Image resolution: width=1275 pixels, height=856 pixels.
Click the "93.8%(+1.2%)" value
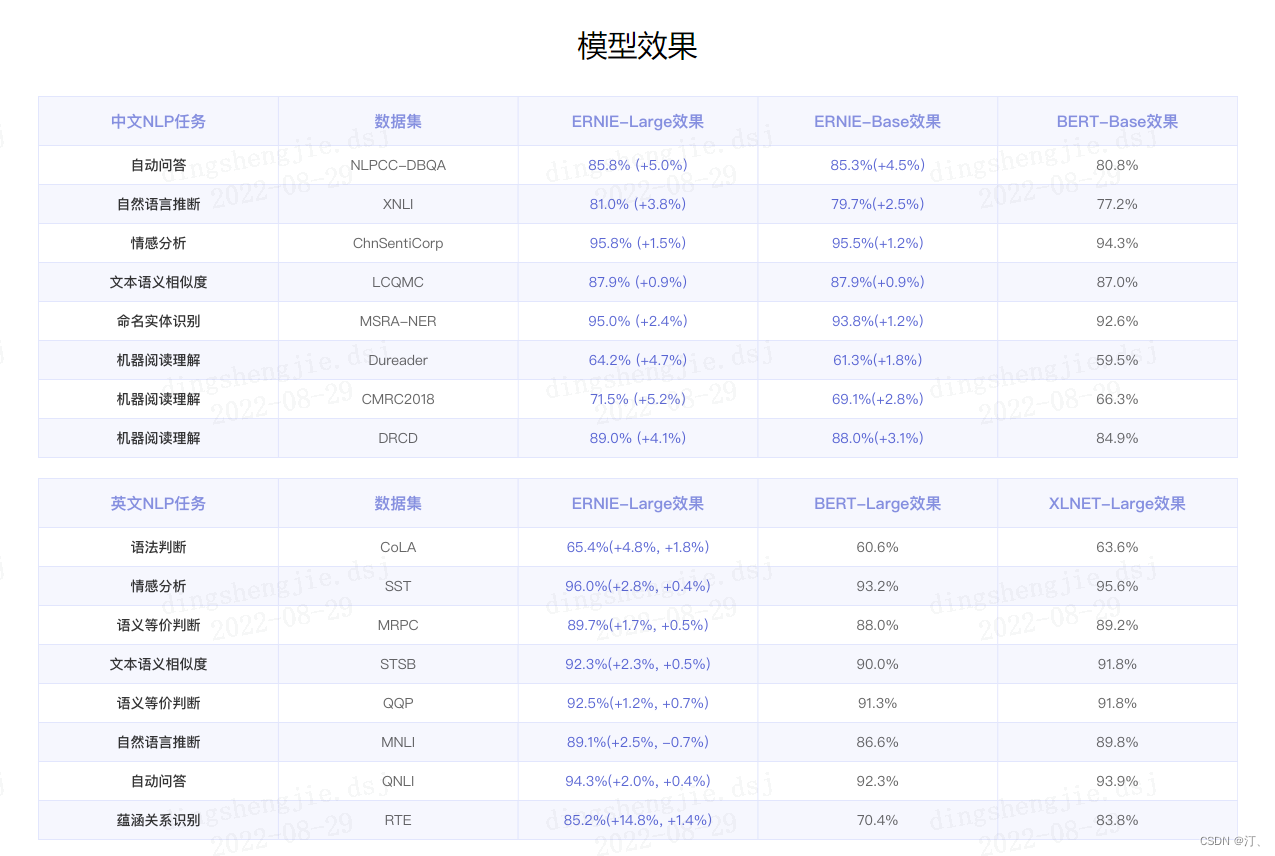pyautogui.click(x=877, y=321)
